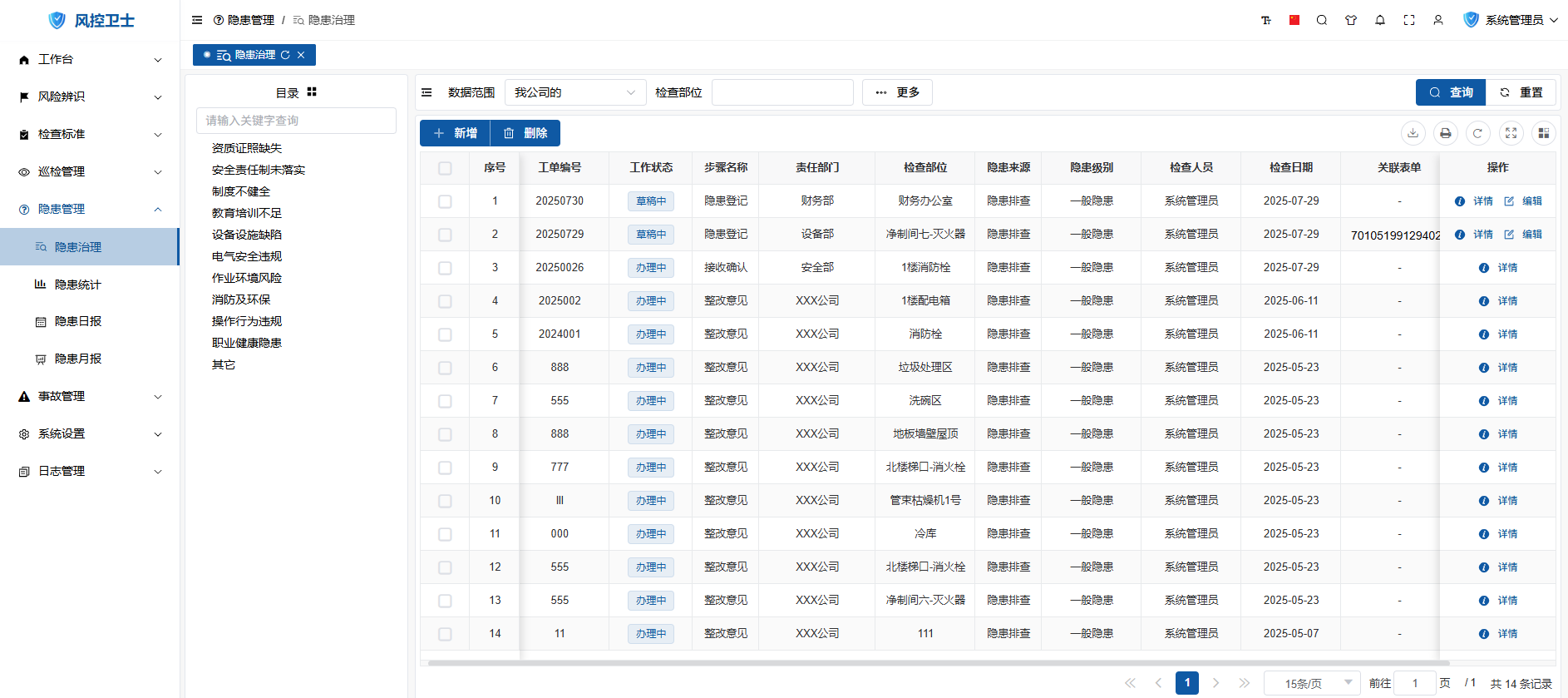This screenshot has height=698, width=1568.
Task: Open the 15条/页 page size dropdown
Action: (x=1311, y=683)
